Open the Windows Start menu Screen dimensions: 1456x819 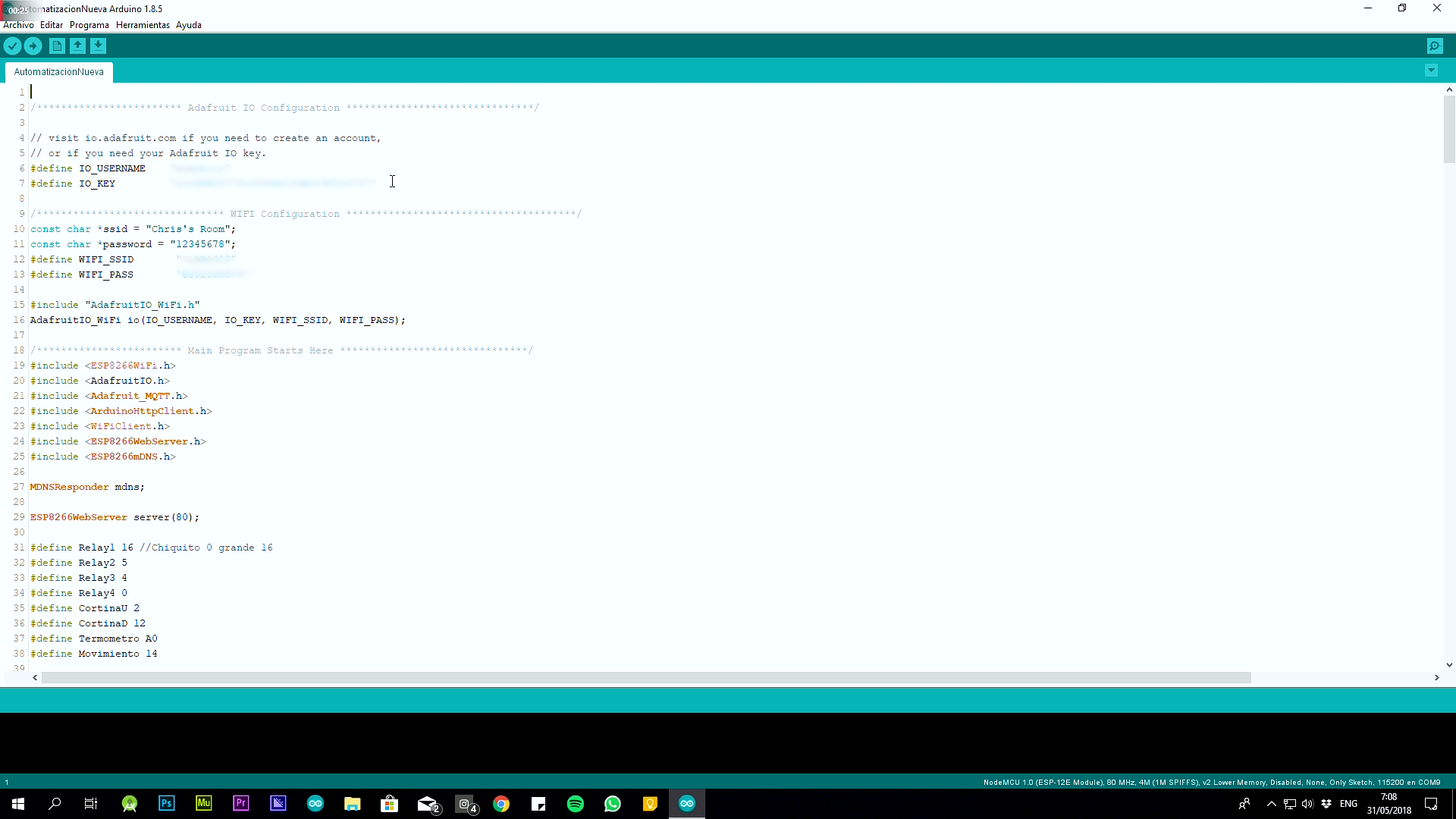18,804
